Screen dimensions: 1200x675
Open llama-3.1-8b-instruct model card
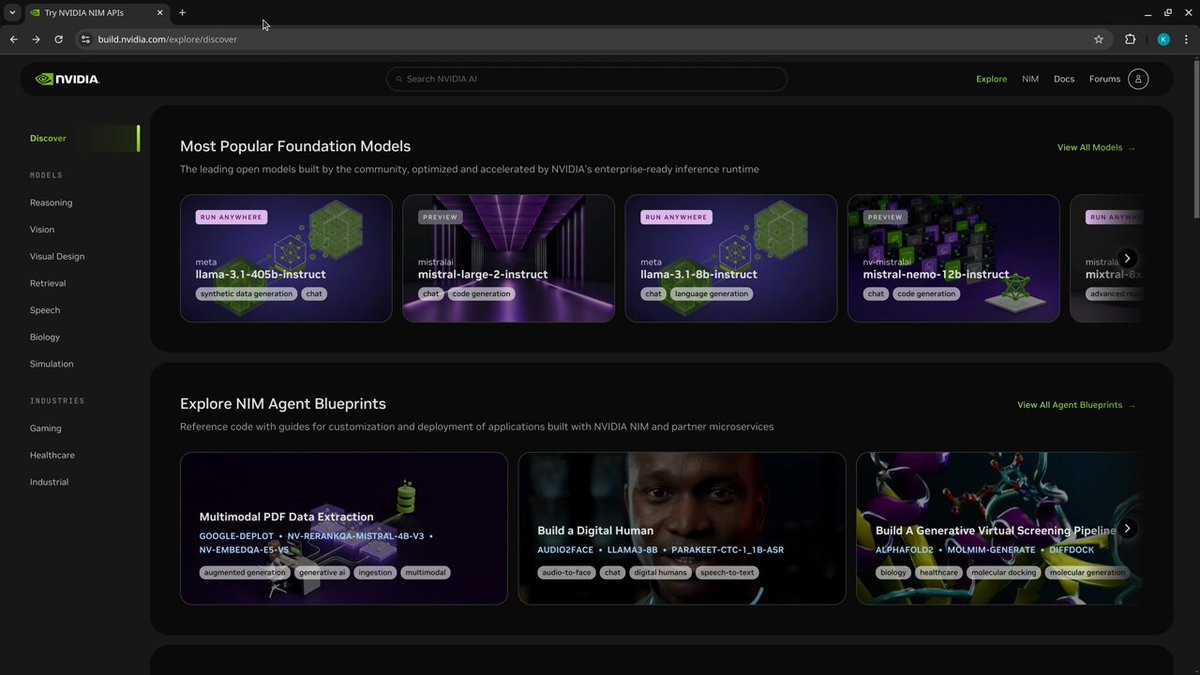pos(731,258)
